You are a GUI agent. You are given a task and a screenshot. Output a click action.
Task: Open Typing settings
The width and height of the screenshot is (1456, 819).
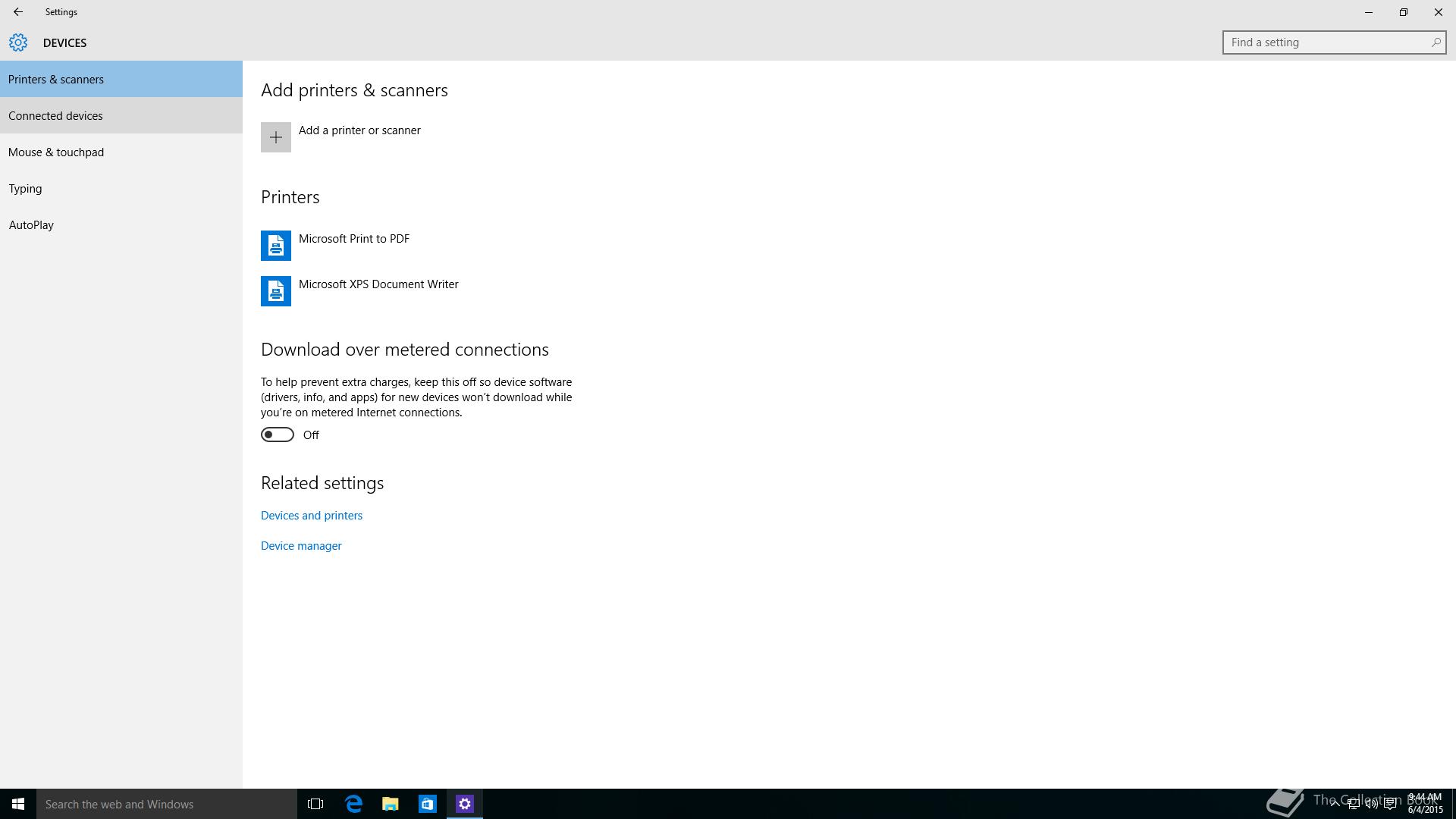coord(121,188)
